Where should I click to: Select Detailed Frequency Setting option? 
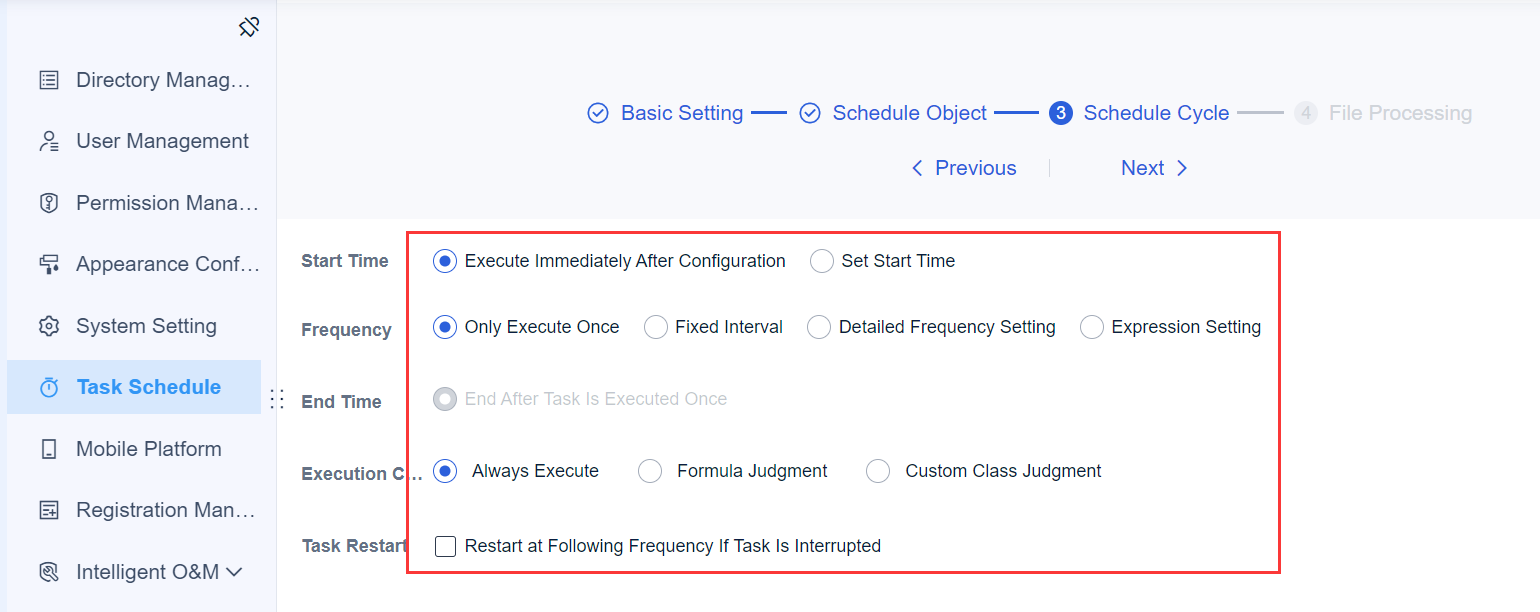819,327
